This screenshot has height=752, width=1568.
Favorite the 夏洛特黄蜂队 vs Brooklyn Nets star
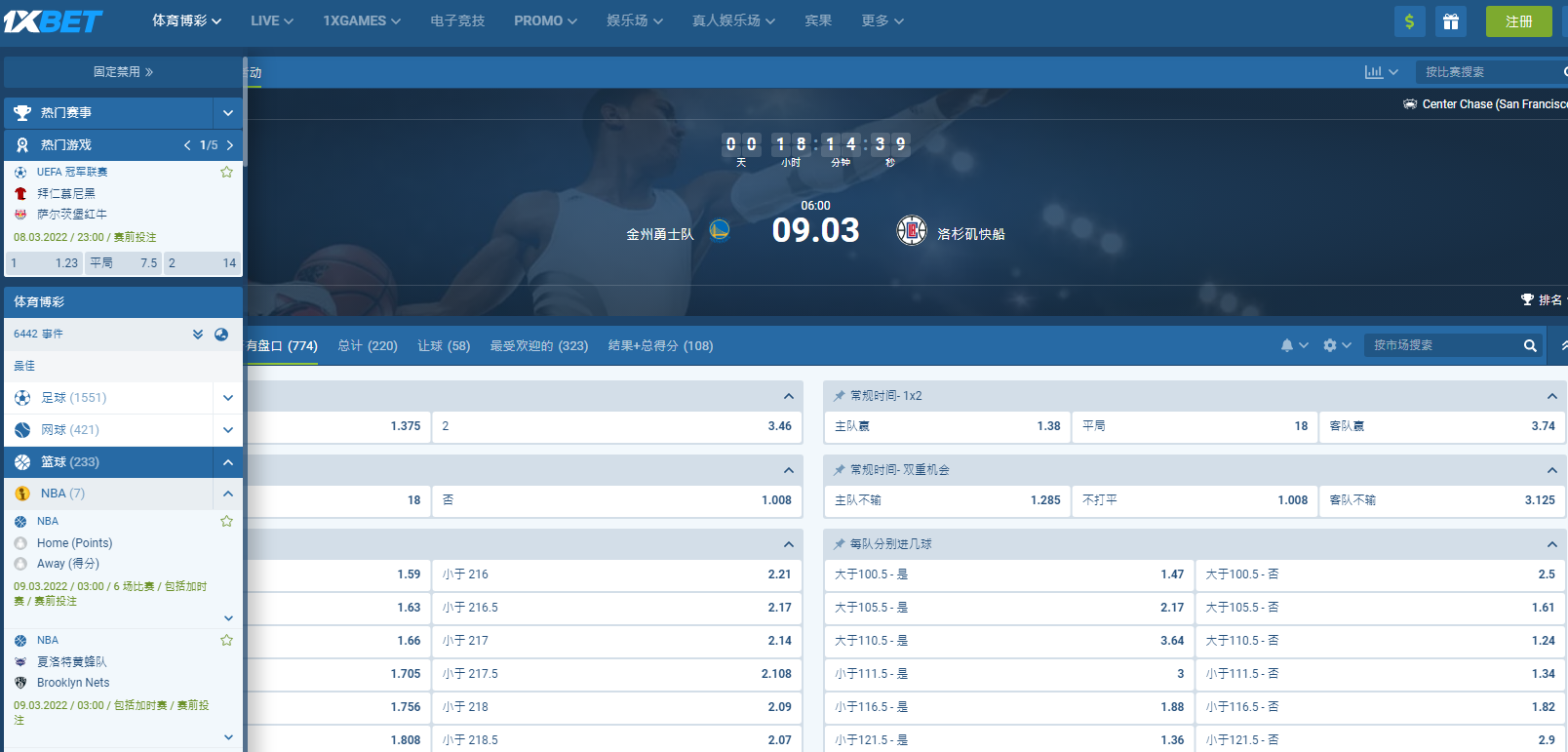(x=226, y=641)
